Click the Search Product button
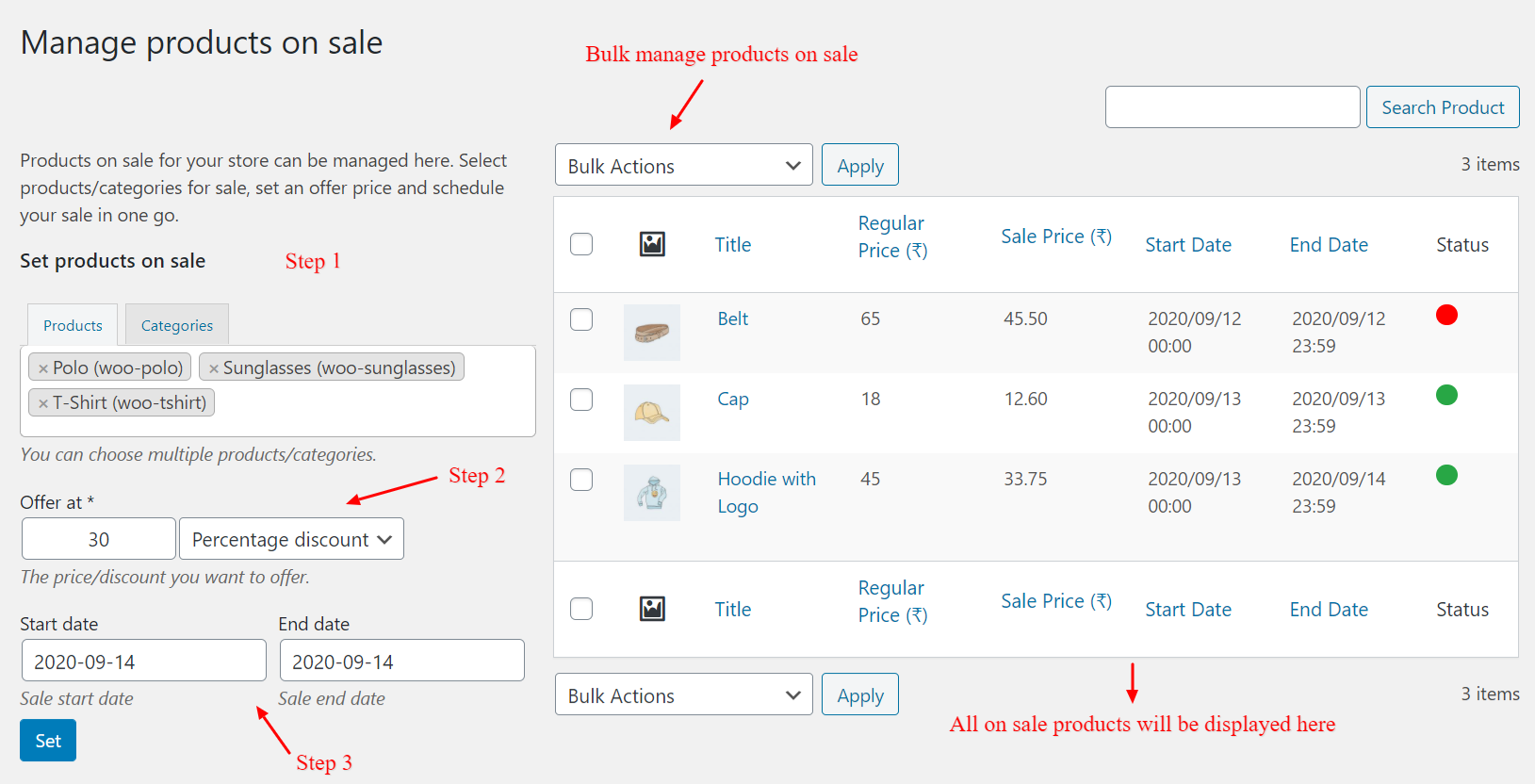 pyautogui.click(x=1442, y=106)
